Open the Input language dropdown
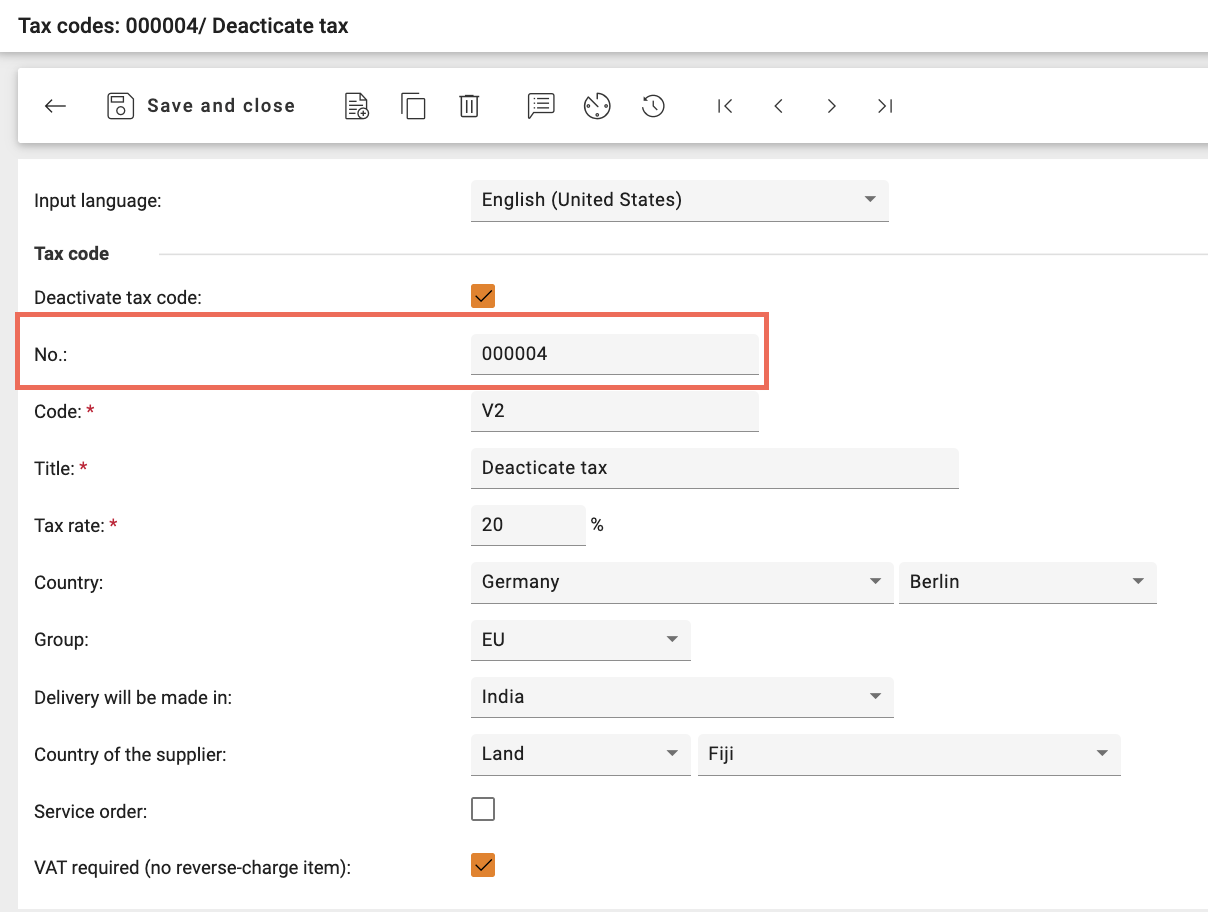The image size is (1208, 912). [678, 200]
